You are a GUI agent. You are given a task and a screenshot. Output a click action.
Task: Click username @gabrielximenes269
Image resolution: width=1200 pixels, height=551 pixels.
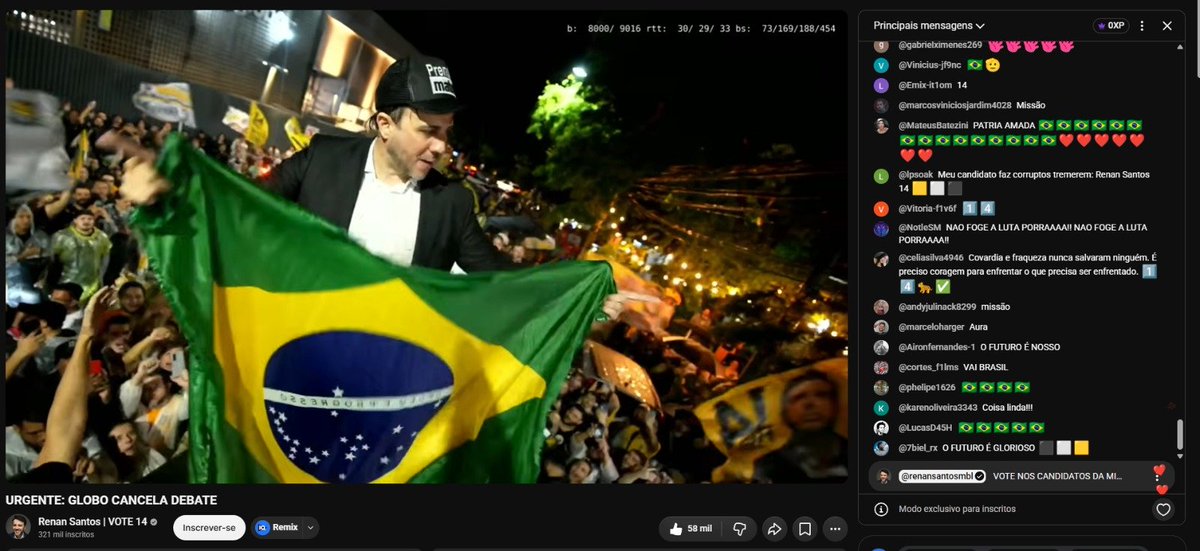(940, 45)
